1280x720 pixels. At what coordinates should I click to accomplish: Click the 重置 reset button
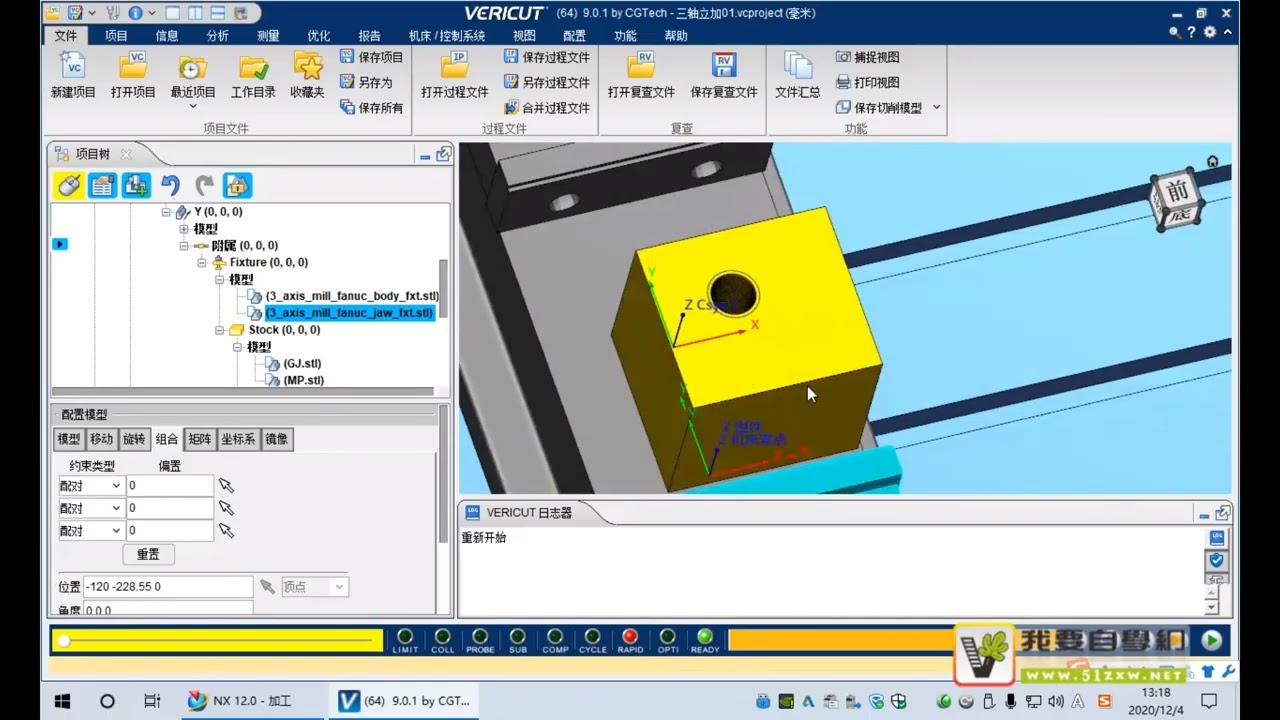148,554
